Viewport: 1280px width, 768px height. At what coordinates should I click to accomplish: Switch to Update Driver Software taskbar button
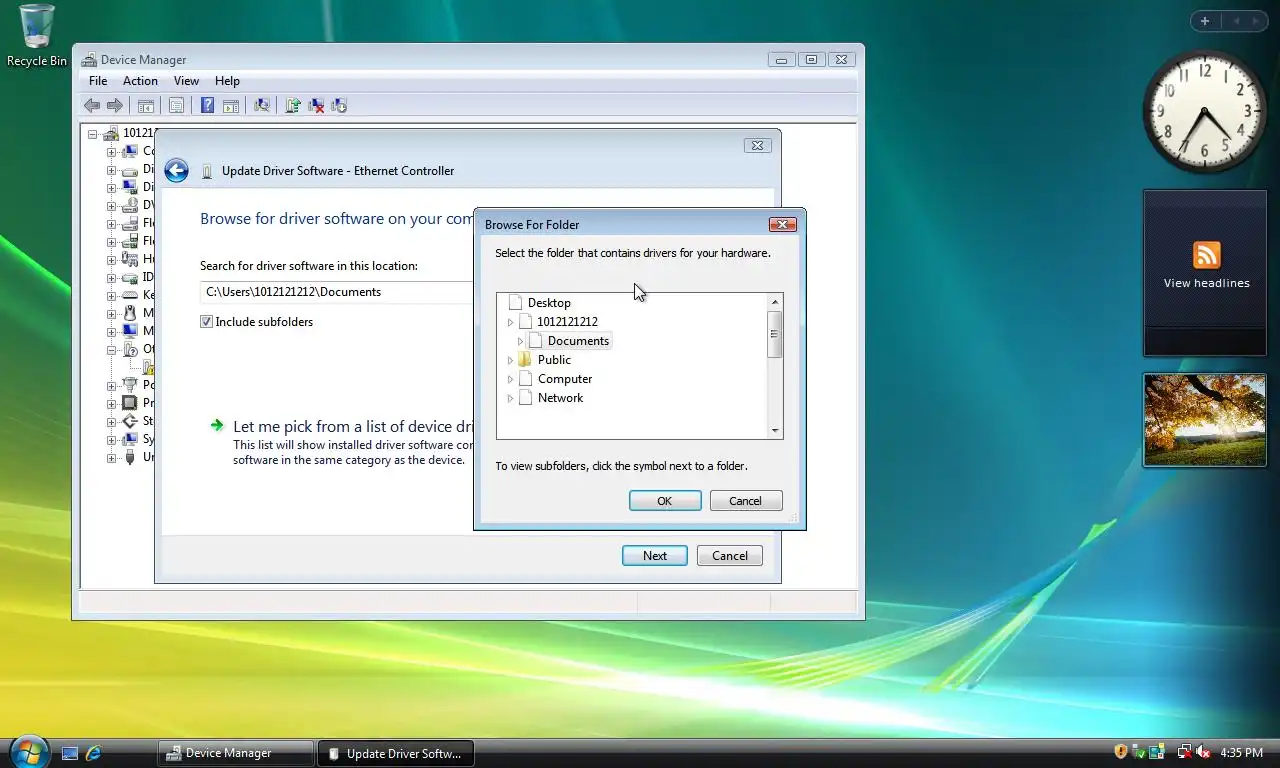click(x=396, y=753)
